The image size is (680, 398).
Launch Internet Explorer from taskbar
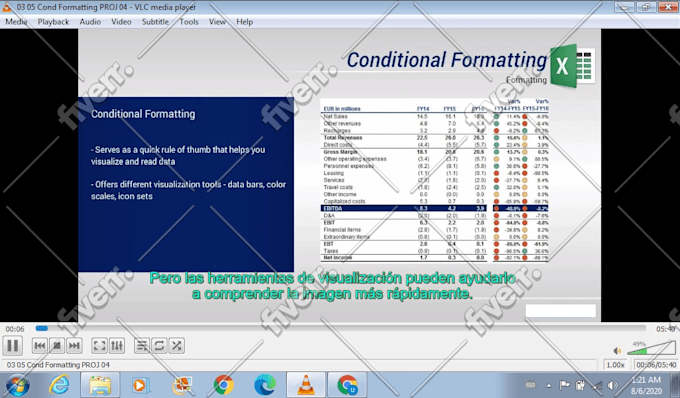click(59, 385)
